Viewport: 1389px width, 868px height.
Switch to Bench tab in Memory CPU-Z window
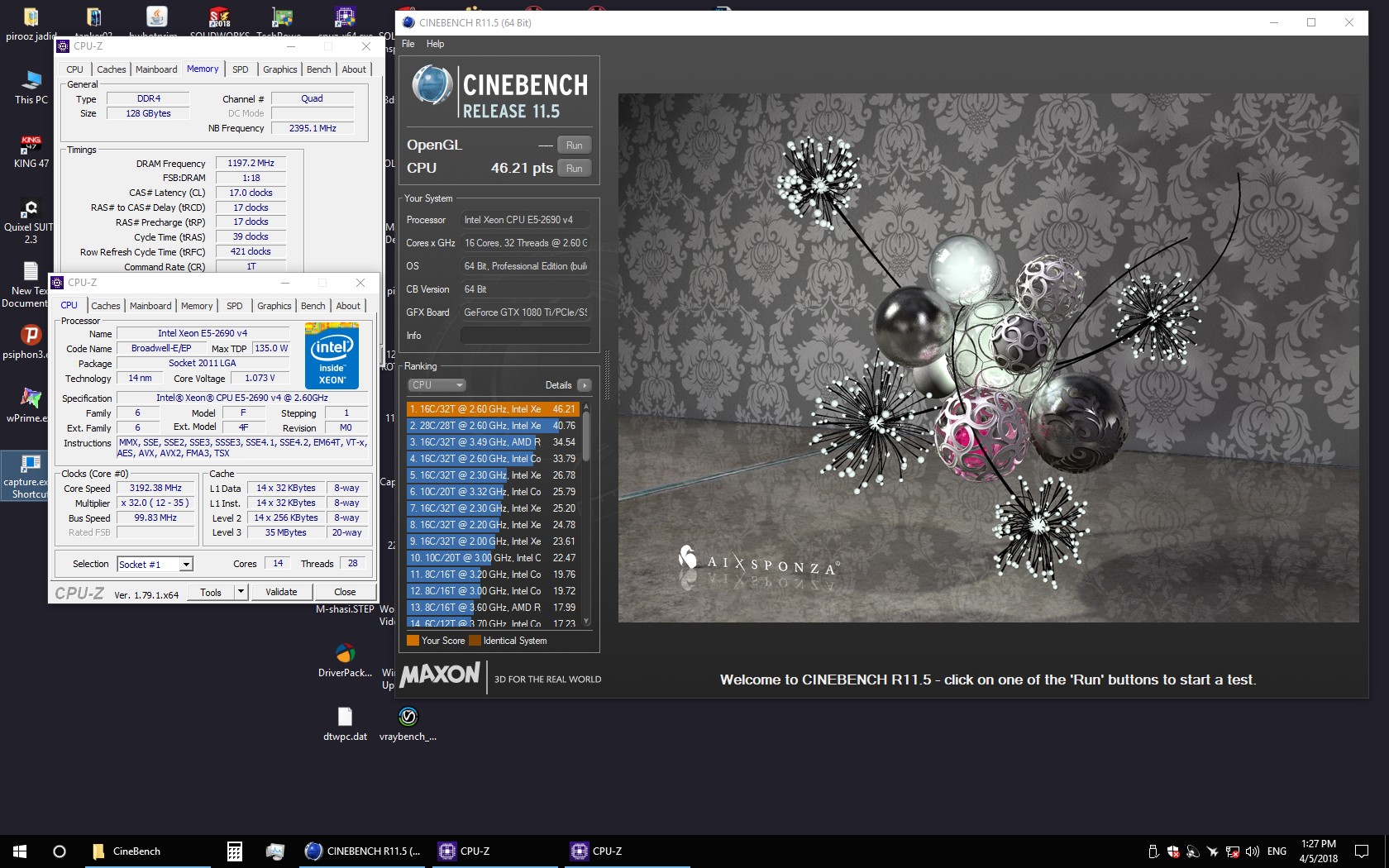click(318, 69)
